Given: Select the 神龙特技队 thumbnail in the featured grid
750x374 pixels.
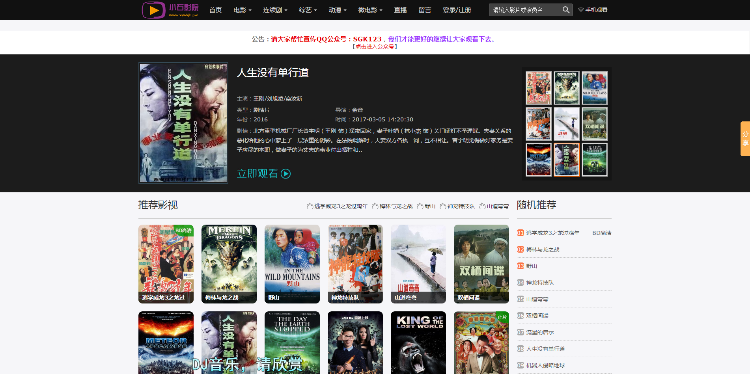Looking at the screenshot, I should coord(539,124).
